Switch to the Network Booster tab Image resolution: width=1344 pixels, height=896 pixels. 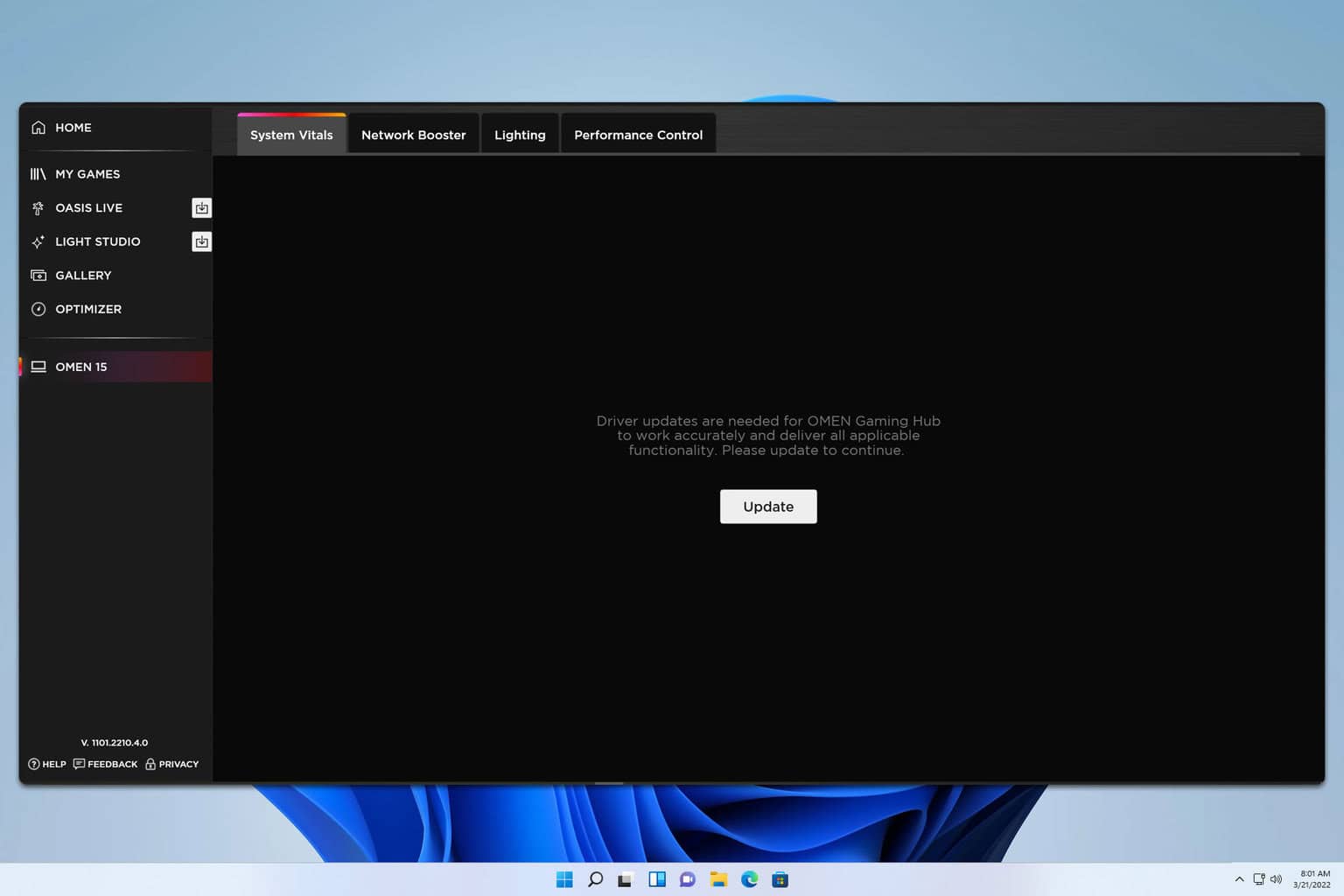(413, 135)
